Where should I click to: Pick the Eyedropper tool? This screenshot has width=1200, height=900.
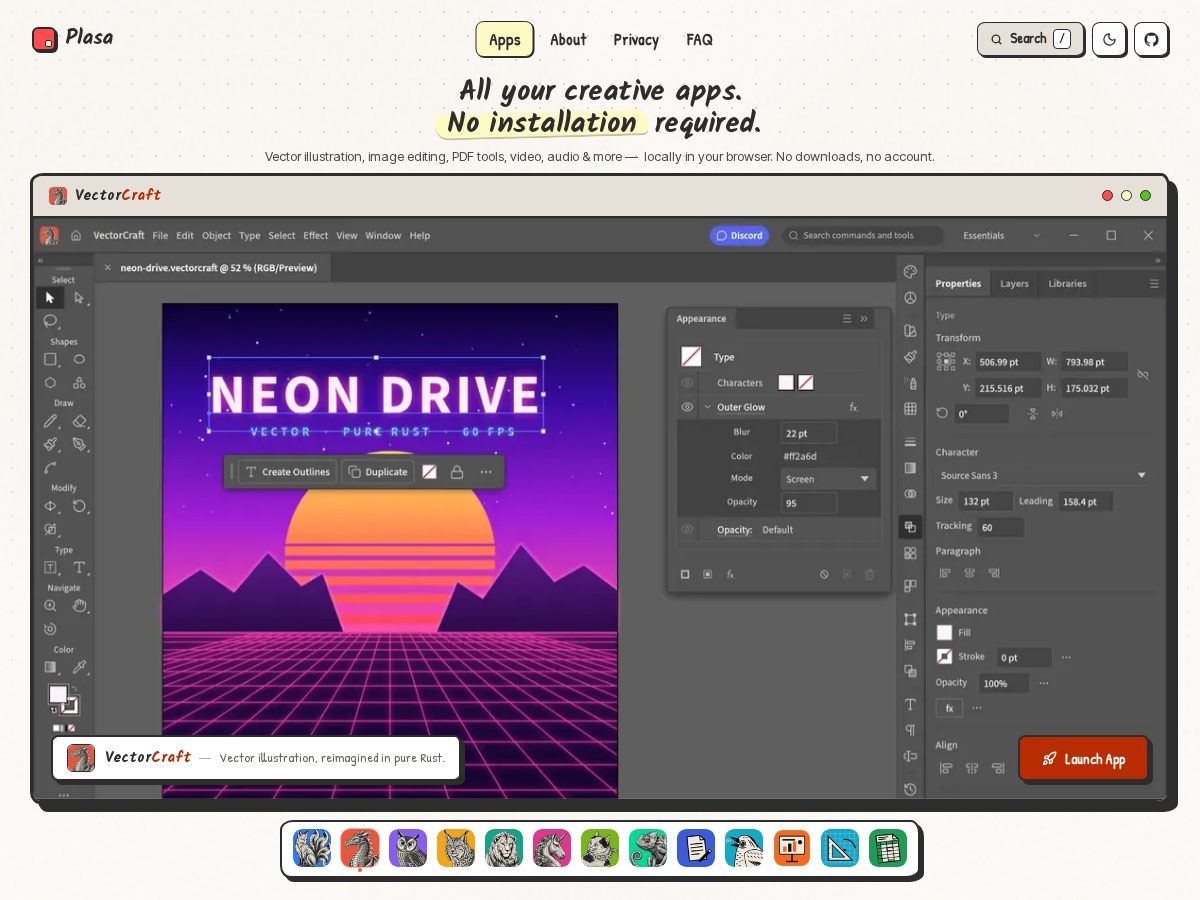tap(79, 667)
